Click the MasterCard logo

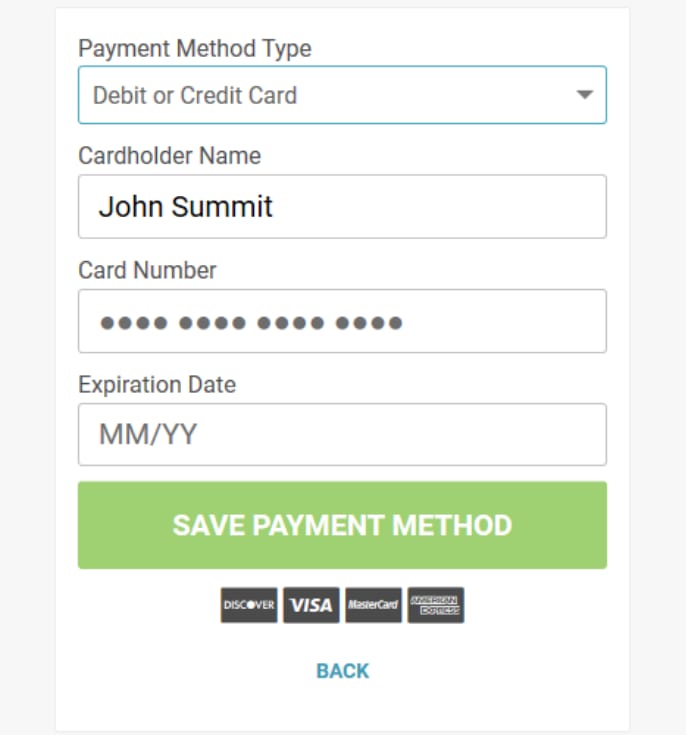pos(374,605)
